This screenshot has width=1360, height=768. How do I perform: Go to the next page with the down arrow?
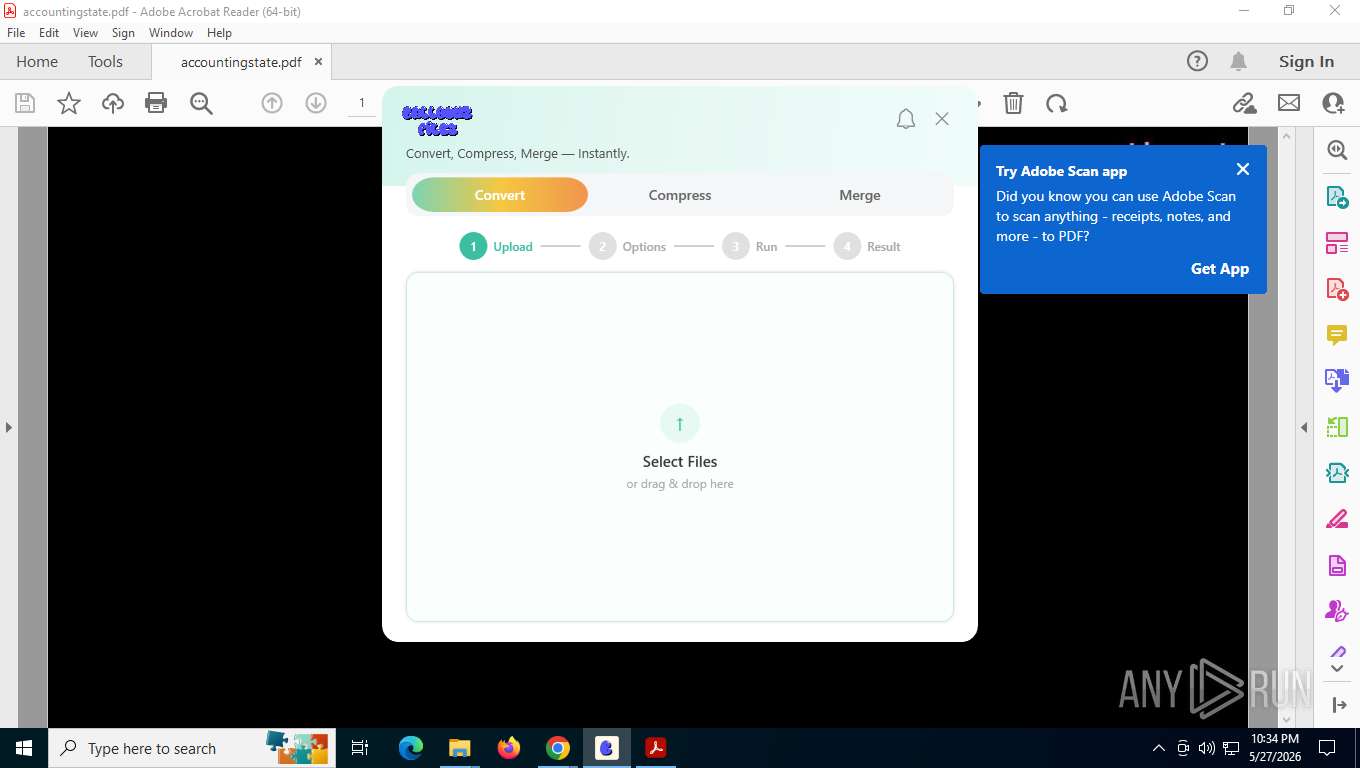click(316, 103)
